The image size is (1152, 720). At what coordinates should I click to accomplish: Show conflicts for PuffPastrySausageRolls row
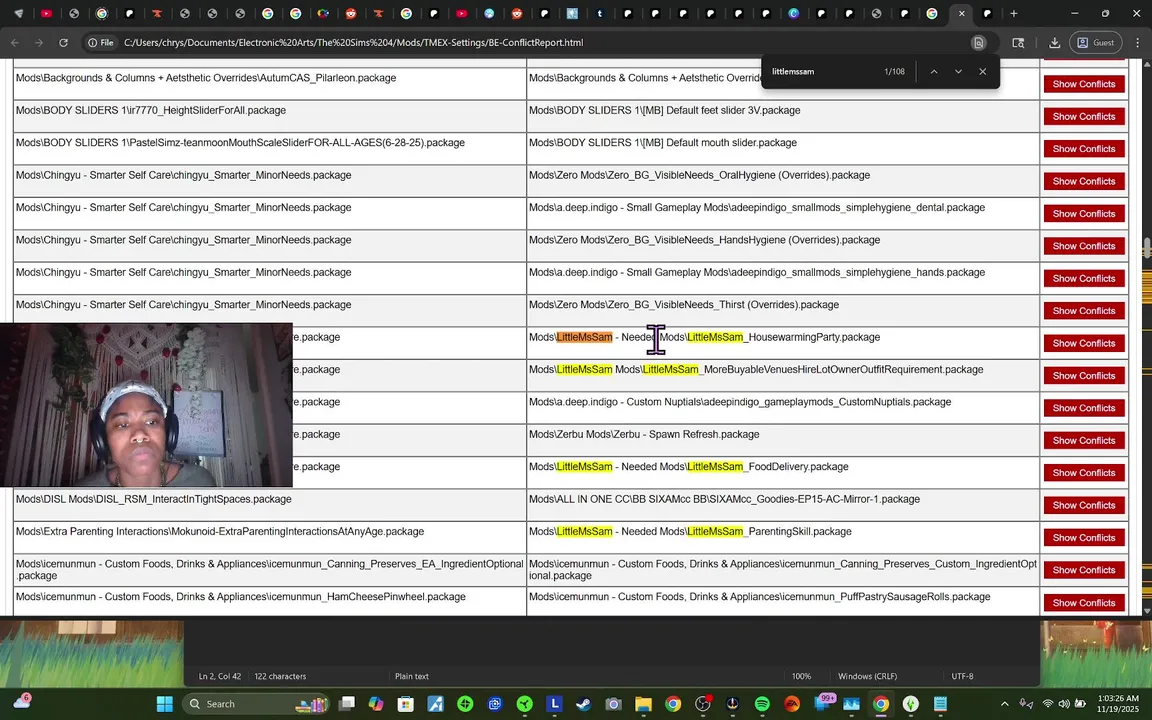[x=1084, y=602]
